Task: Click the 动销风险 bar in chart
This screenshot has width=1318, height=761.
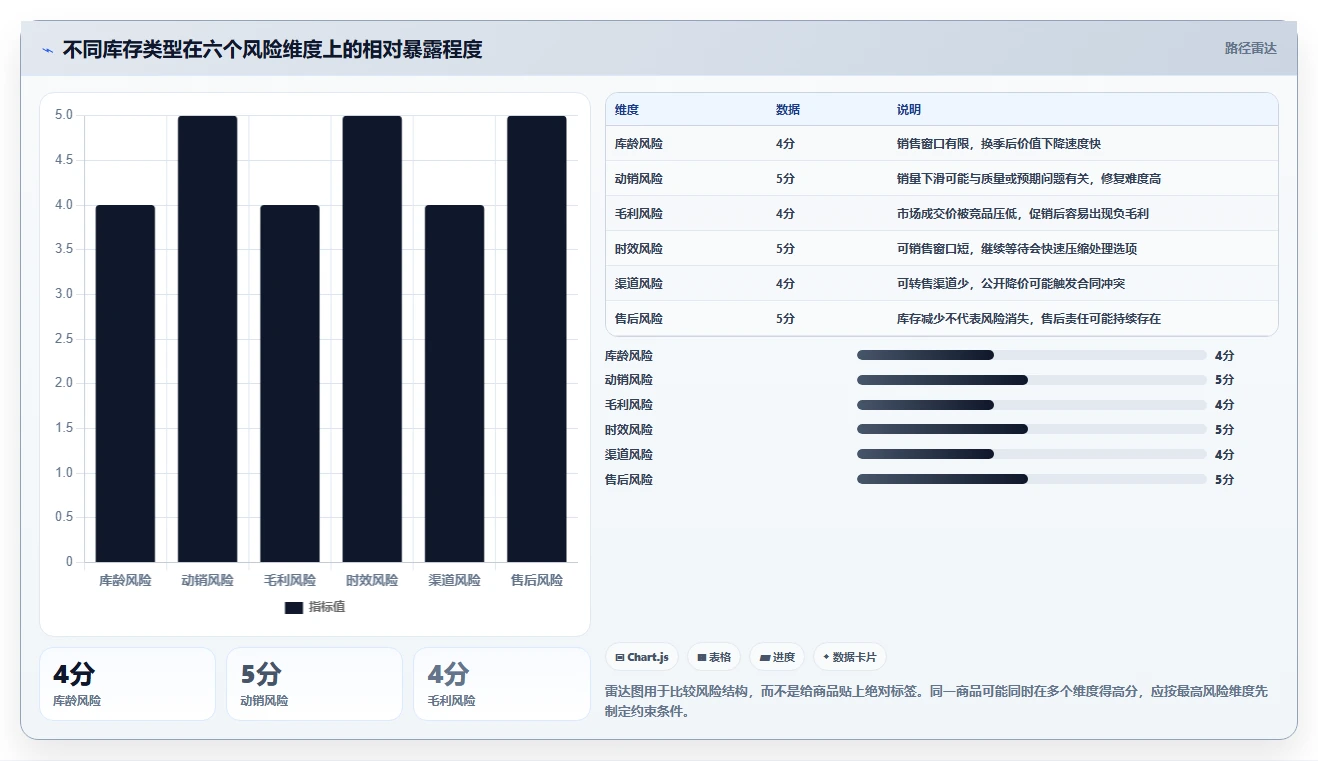Action: coord(207,339)
